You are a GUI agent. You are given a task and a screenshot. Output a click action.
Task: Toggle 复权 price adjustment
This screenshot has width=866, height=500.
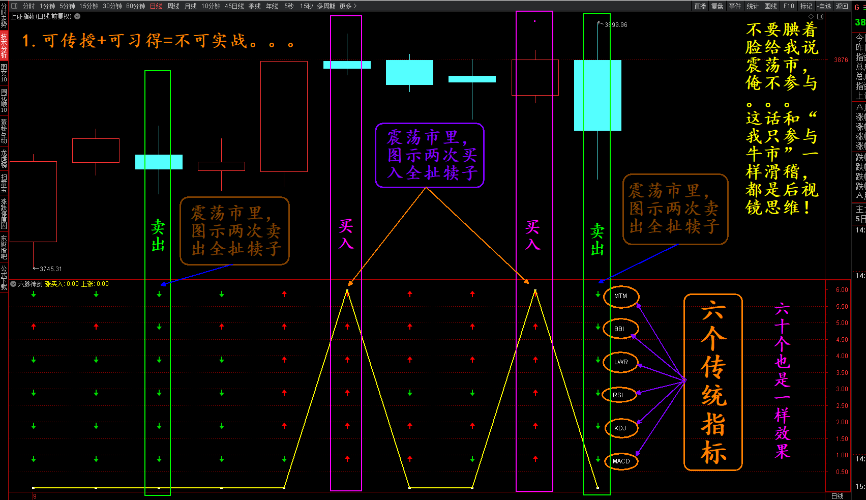pyautogui.click(x=700, y=6)
